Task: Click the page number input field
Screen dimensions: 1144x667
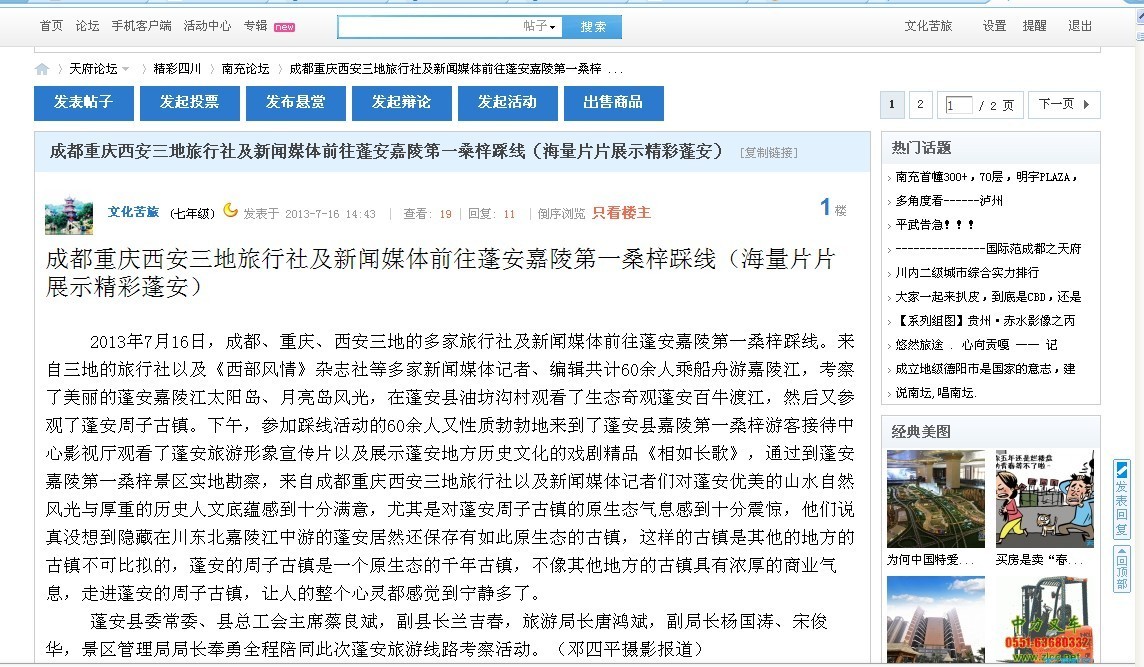Action: pyautogui.click(x=958, y=105)
